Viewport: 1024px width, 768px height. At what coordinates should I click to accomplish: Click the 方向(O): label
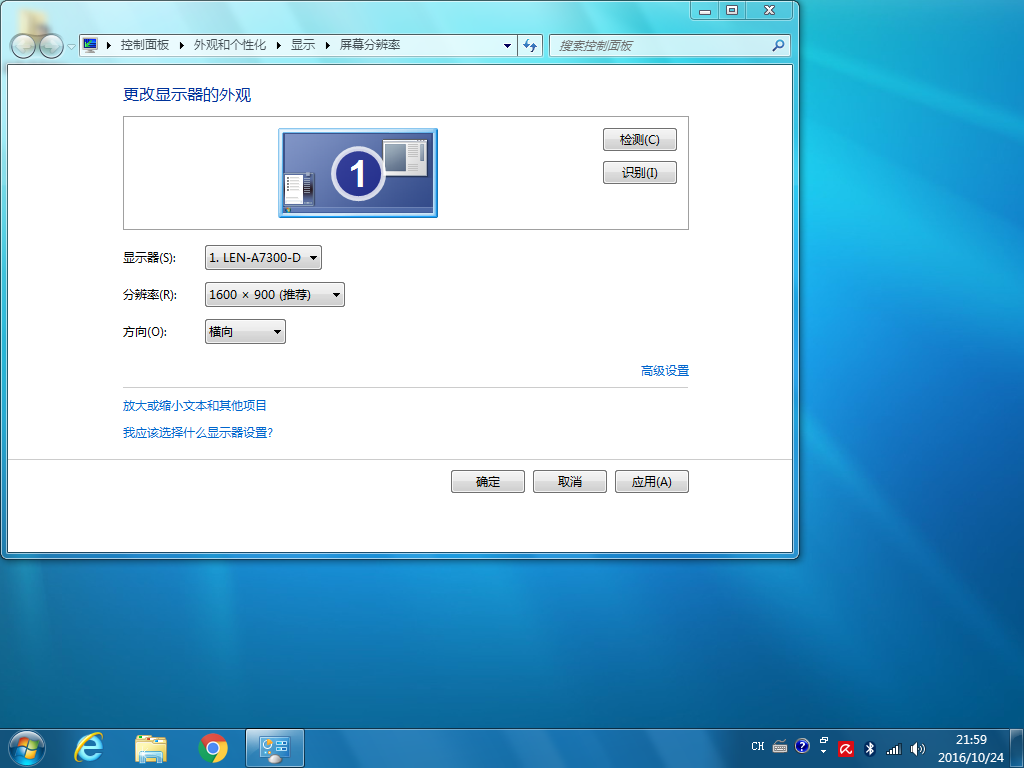coord(145,332)
